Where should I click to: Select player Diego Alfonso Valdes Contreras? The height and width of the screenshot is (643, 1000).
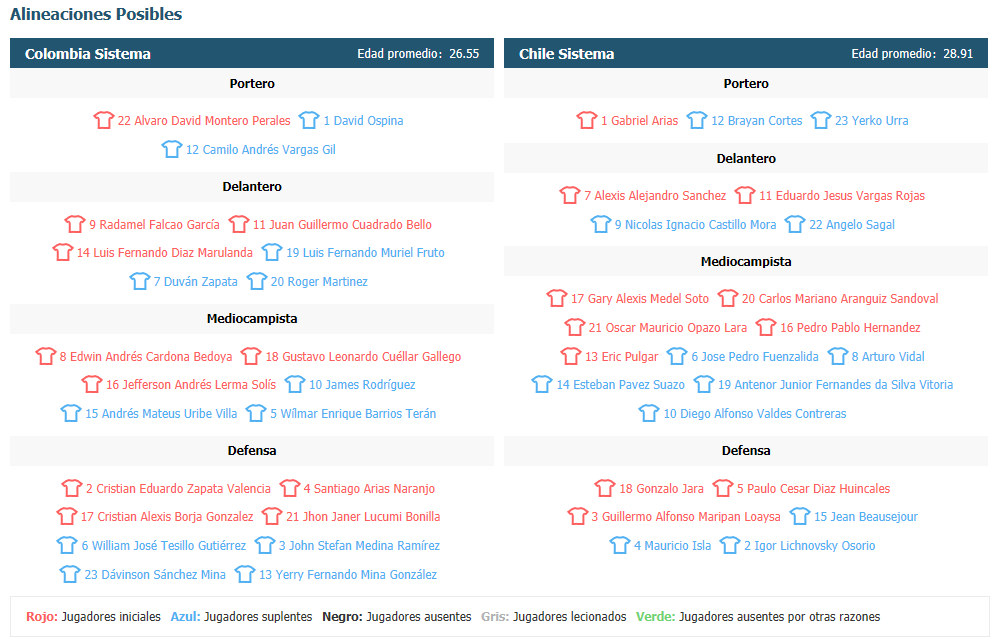755,413
